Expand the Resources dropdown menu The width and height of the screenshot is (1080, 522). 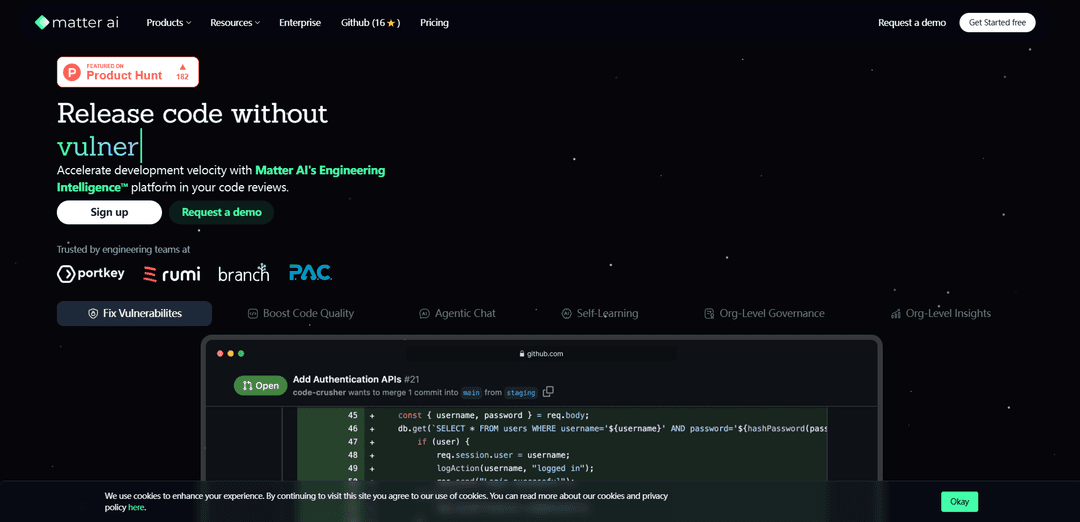tap(235, 23)
